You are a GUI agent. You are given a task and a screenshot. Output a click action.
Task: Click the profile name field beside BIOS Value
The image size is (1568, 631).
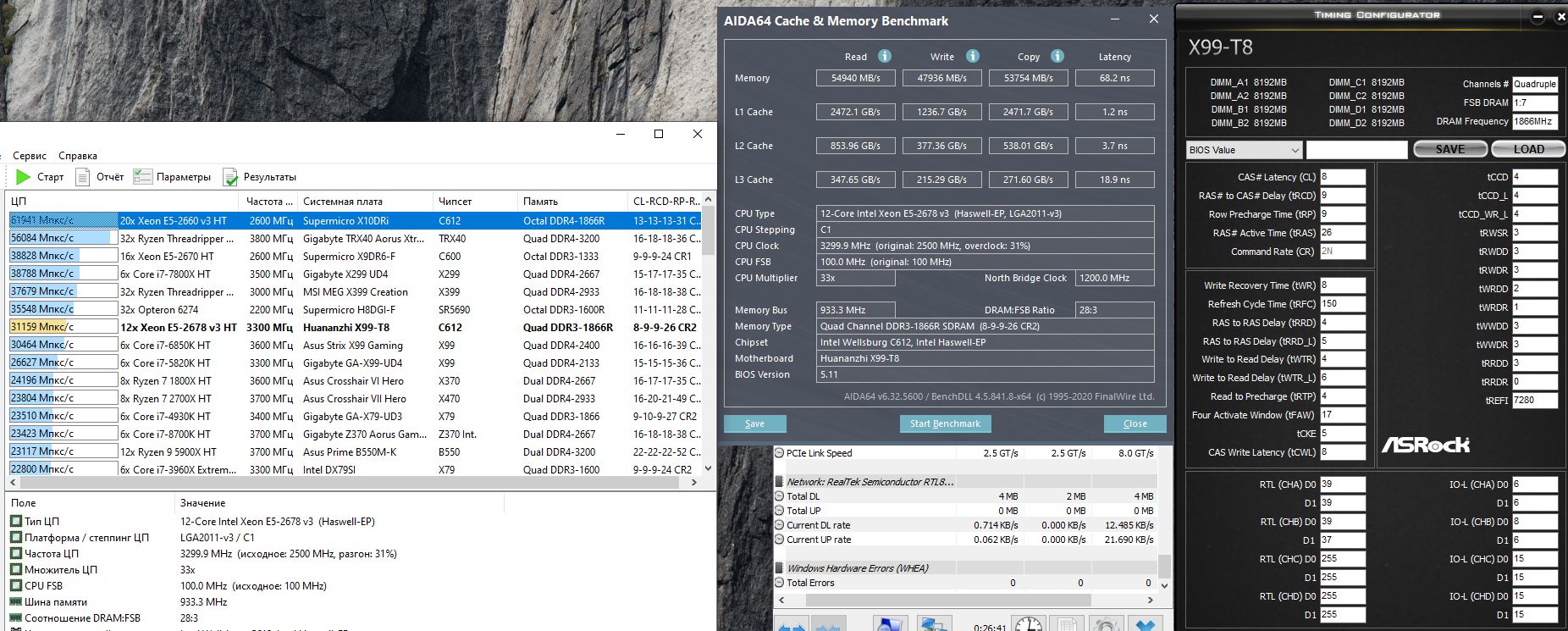1356,150
